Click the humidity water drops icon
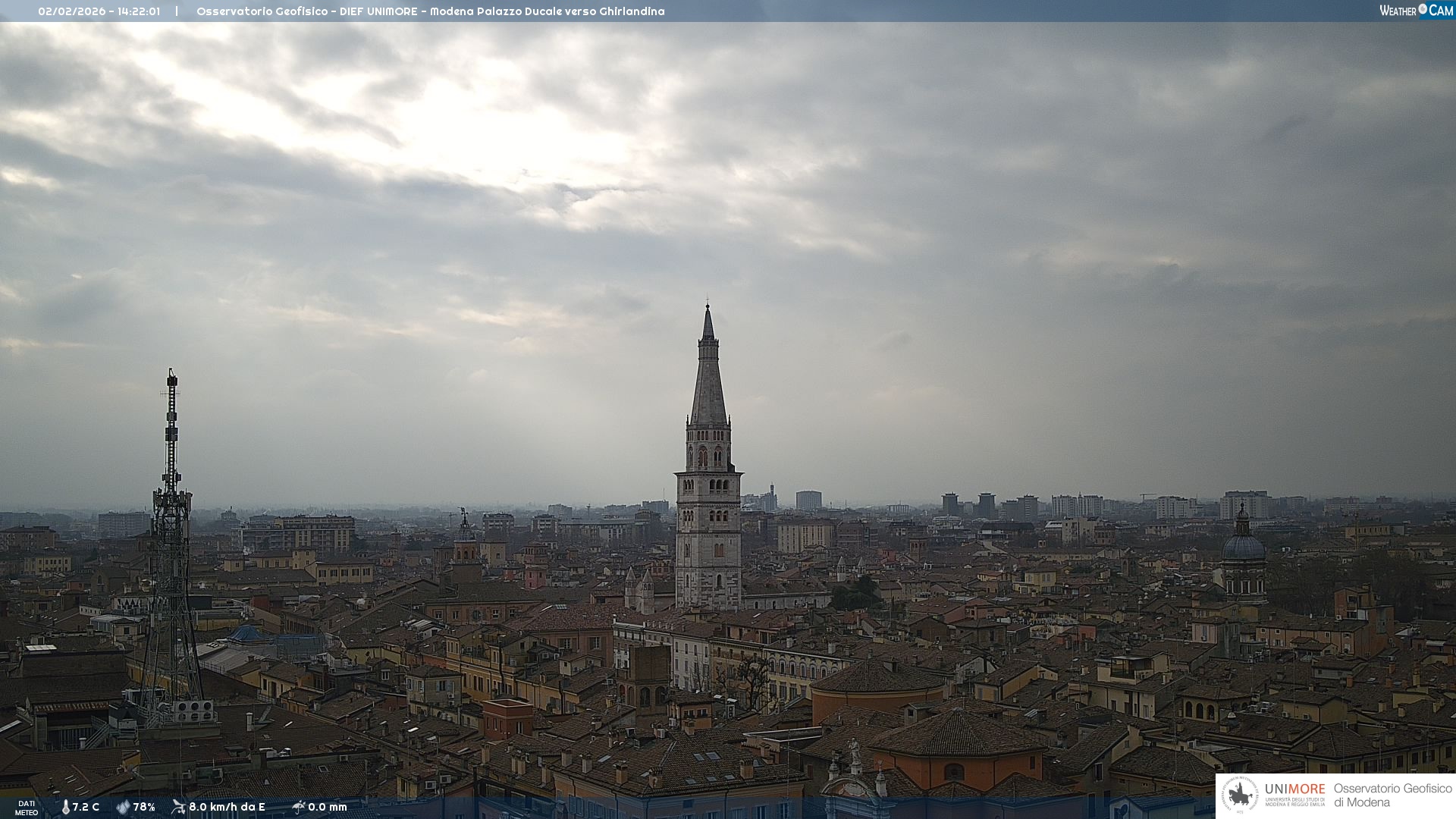 (123, 807)
